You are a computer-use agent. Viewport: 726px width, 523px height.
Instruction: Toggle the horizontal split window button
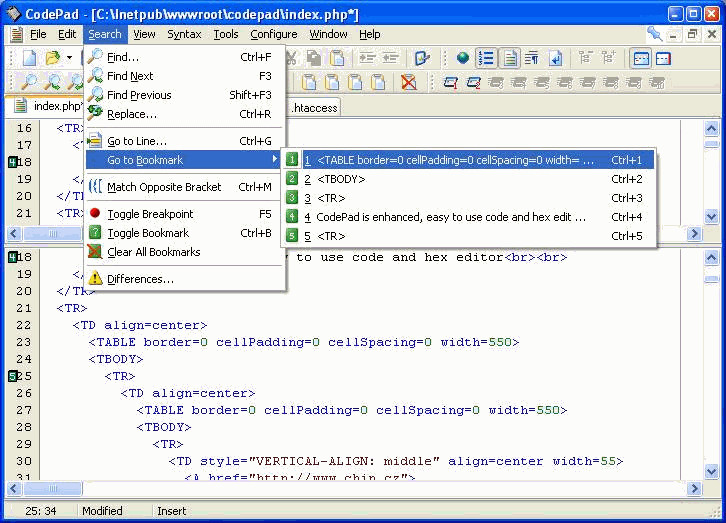pyautogui.click(x=641, y=58)
